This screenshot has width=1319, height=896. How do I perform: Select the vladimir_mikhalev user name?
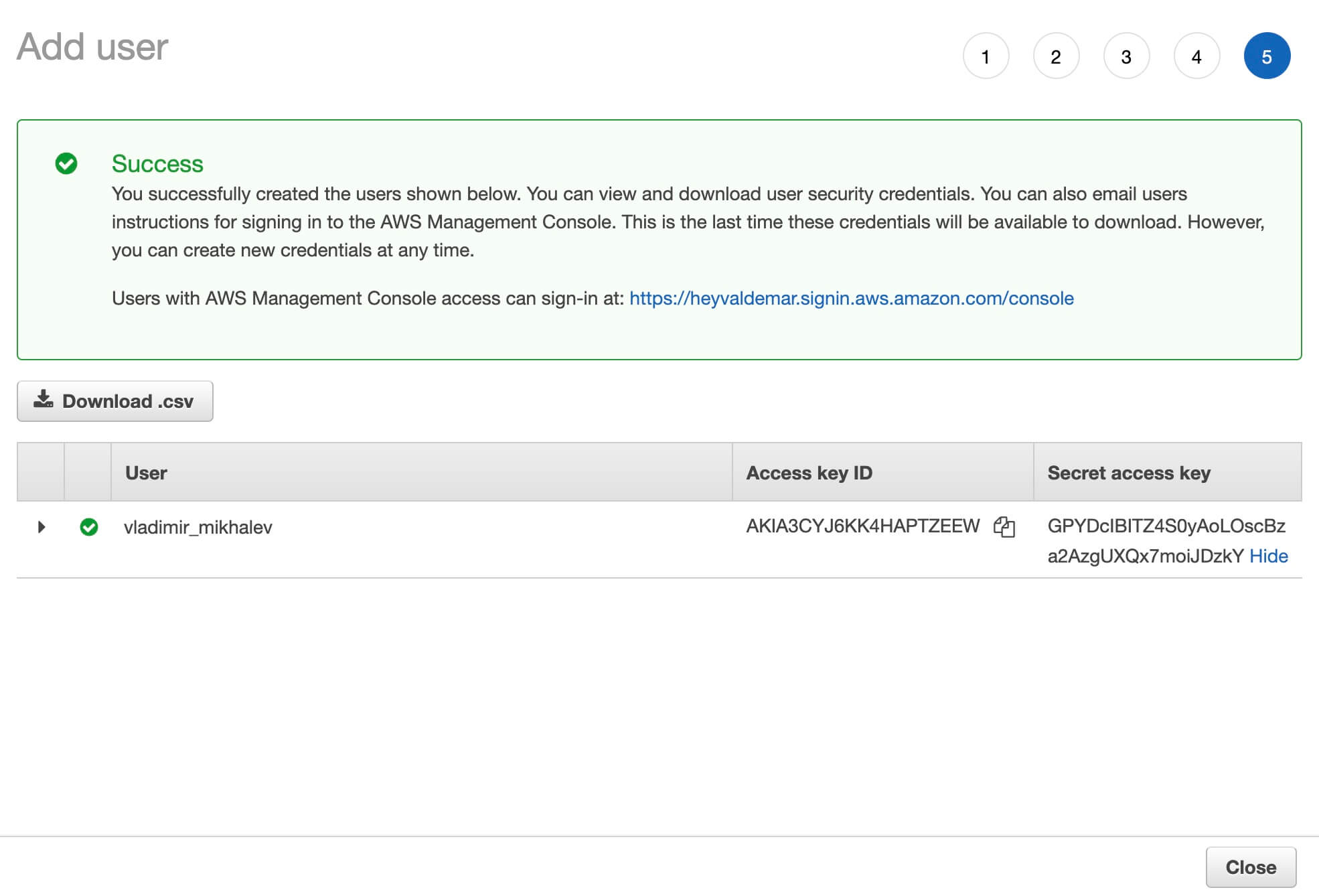click(198, 527)
